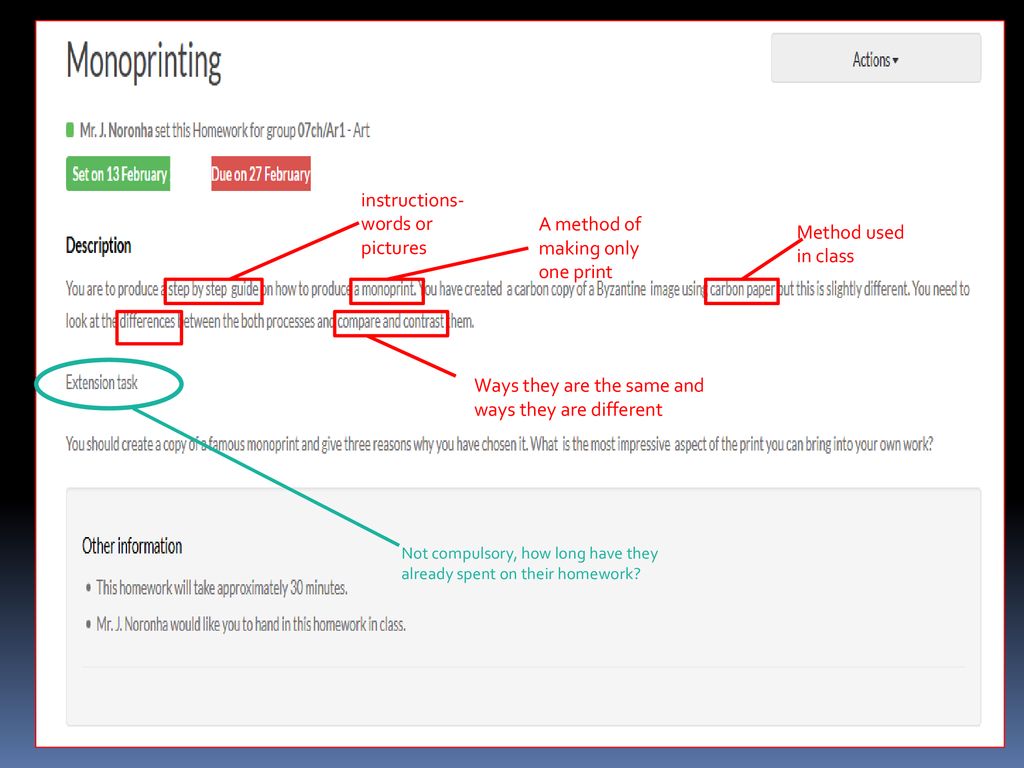Click the green status square beside Mr. J. Noronha
The height and width of the screenshot is (768, 1024).
[70, 130]
